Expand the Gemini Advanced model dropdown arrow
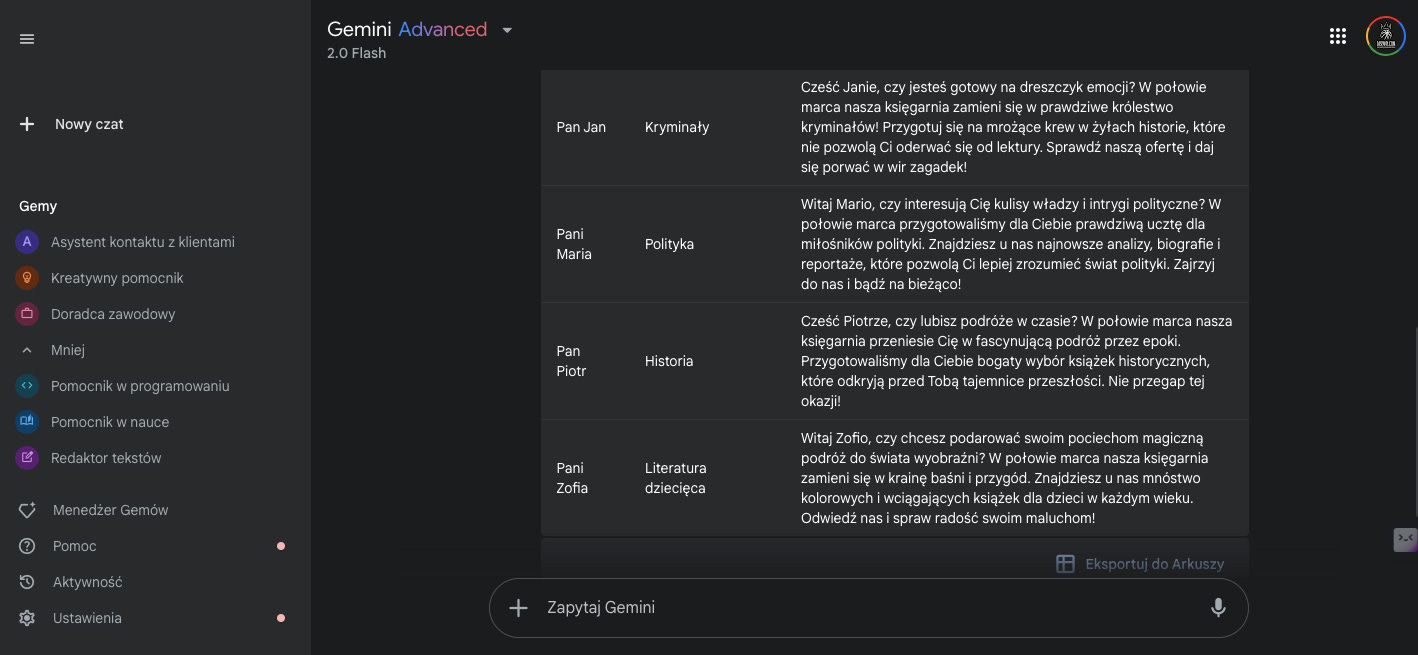This screenshot has width=1418, height=655. coord(507,30)
